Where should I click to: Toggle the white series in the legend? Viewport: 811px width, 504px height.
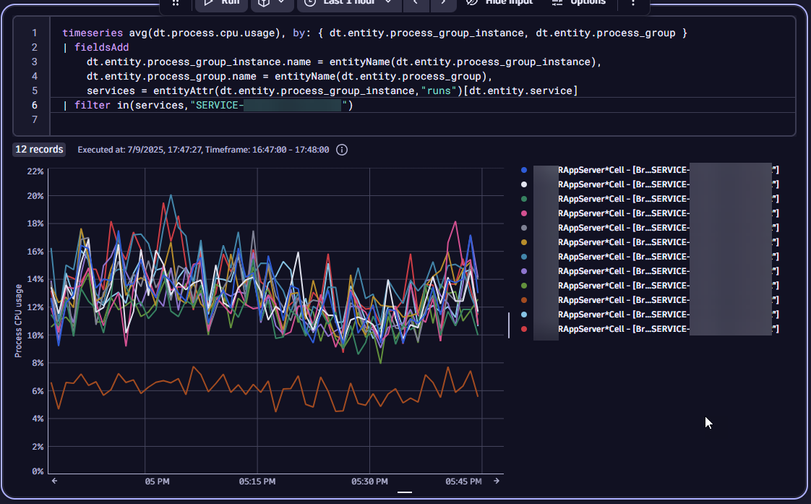[x=525, y=184]
